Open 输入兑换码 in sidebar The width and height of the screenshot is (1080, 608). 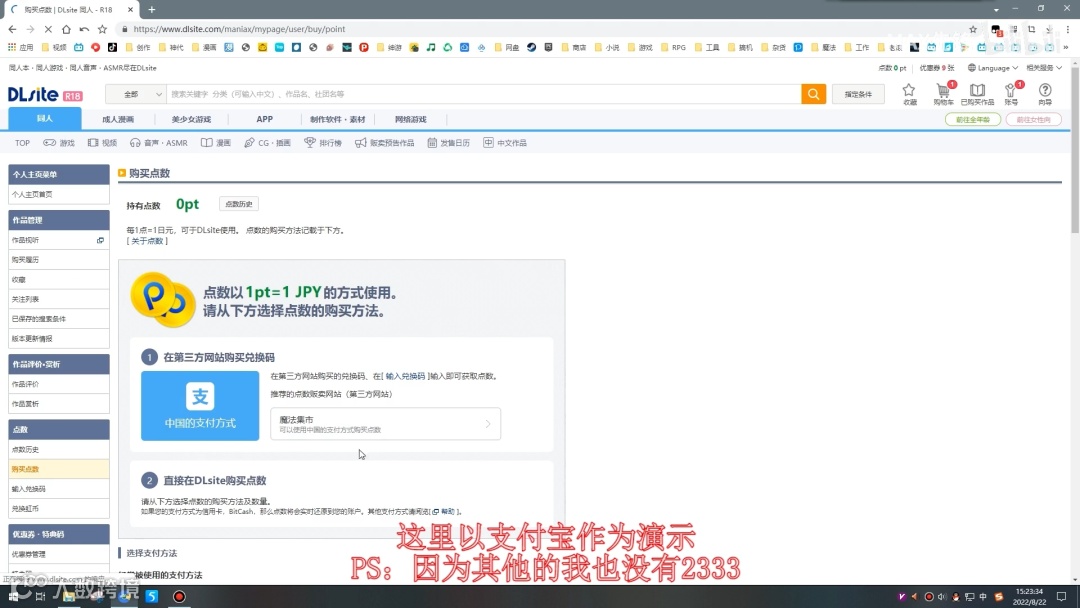[x=59, y=489]
